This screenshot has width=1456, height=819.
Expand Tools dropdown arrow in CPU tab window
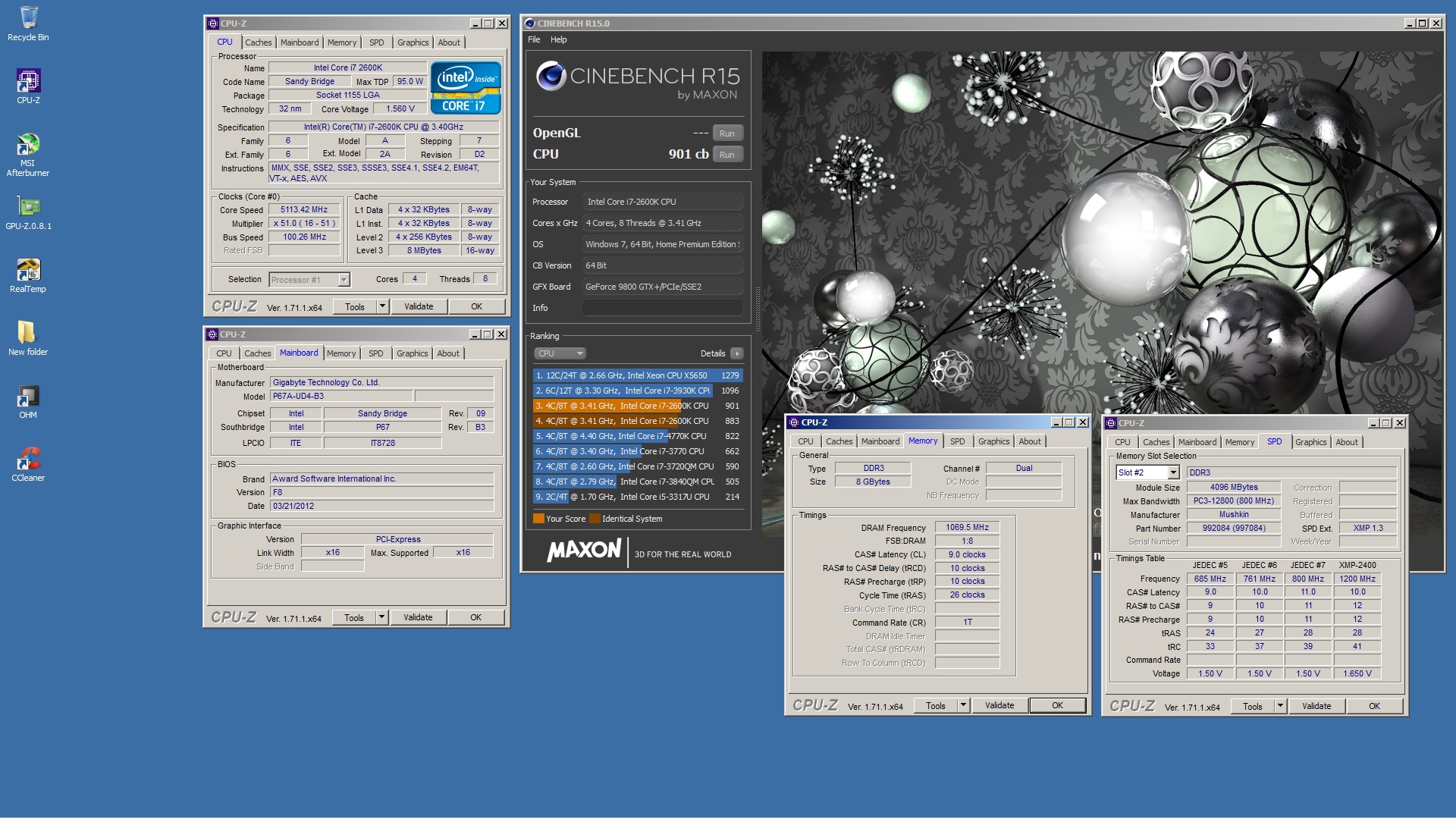click(x=382, y=306)
